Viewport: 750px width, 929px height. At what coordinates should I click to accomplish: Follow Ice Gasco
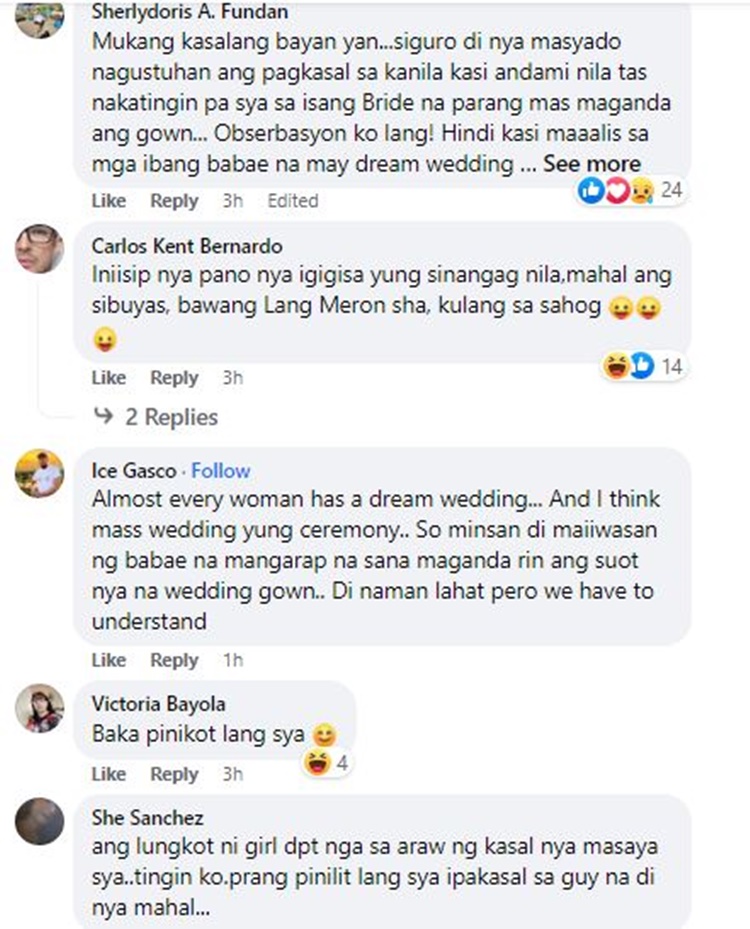coord(220,471)
